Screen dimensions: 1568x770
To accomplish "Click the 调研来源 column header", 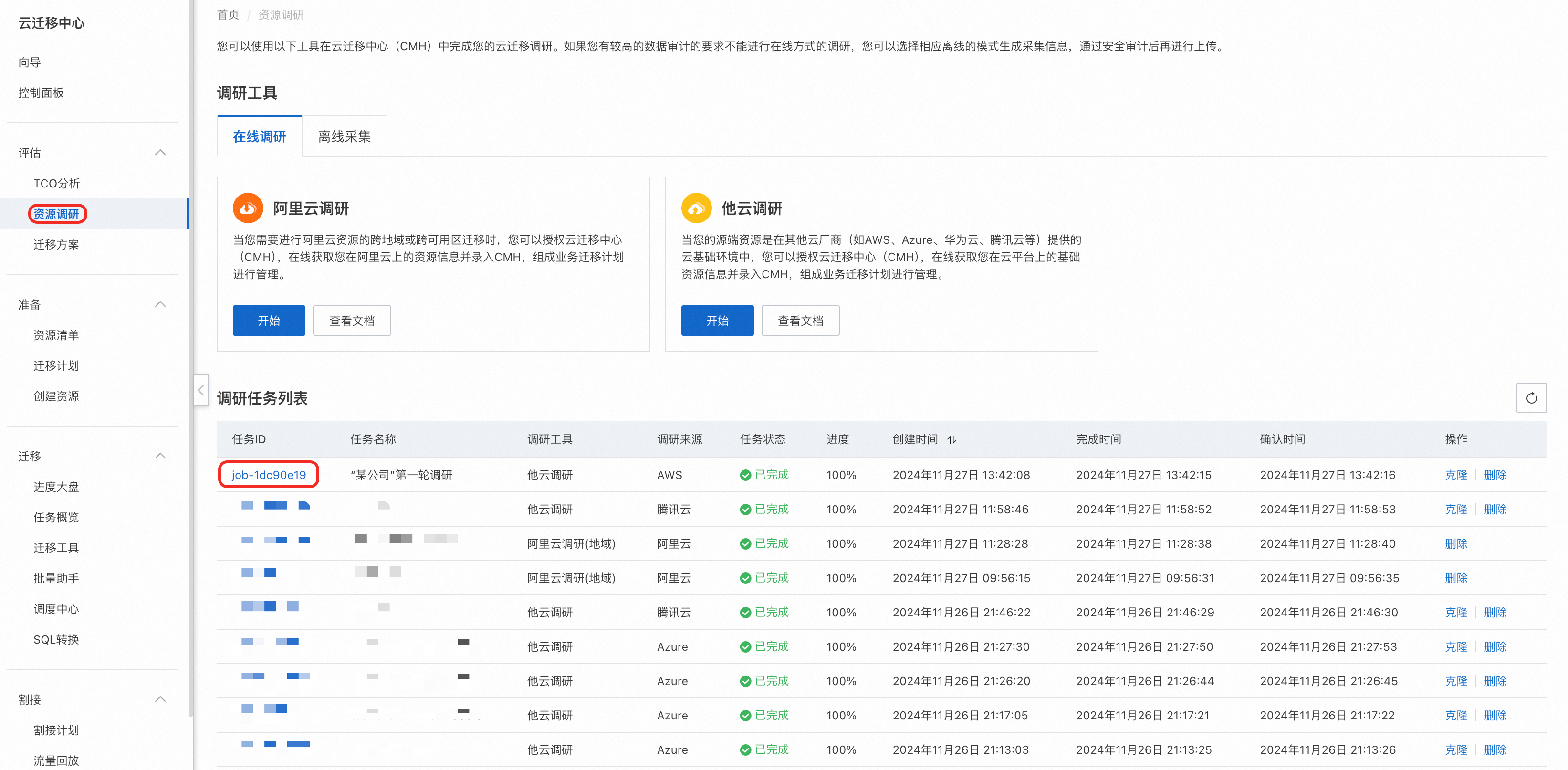I will click(679, 439).
